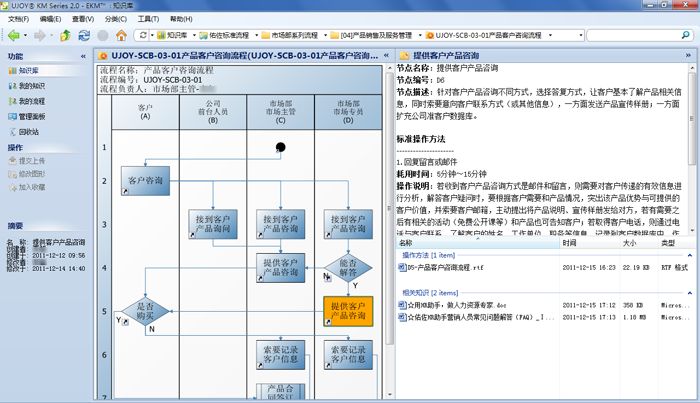Click the UJOY-SCB-03-01产品客户咨询流程 breadcrumb
This screenshot has width=700, height=403.
click(x=484, y=35)
